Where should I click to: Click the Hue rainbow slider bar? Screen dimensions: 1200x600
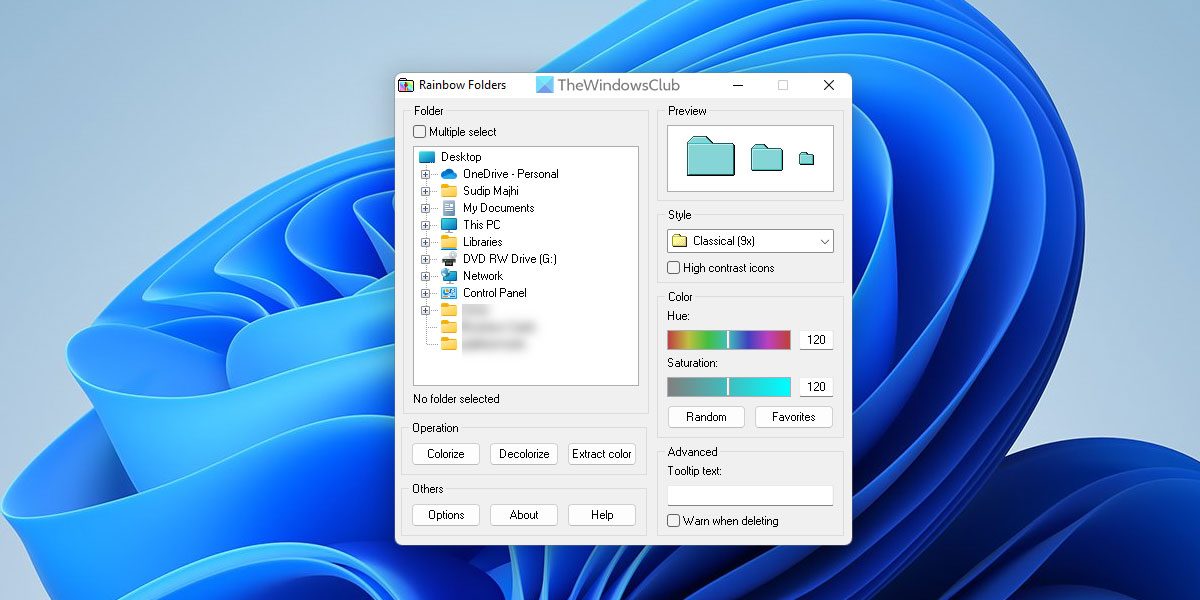click(729, 340)
